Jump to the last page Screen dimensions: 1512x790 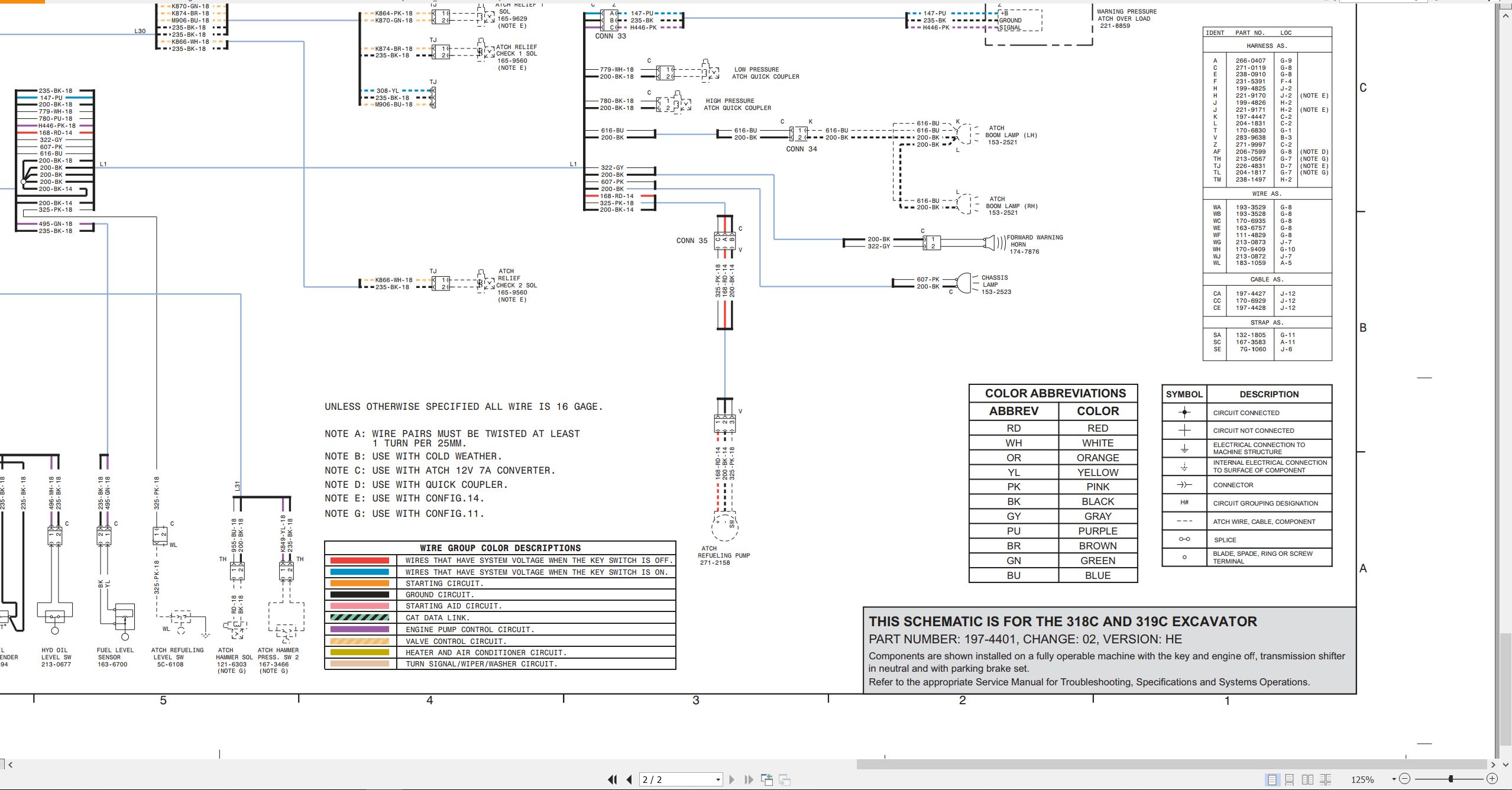(x=749, y=779)
